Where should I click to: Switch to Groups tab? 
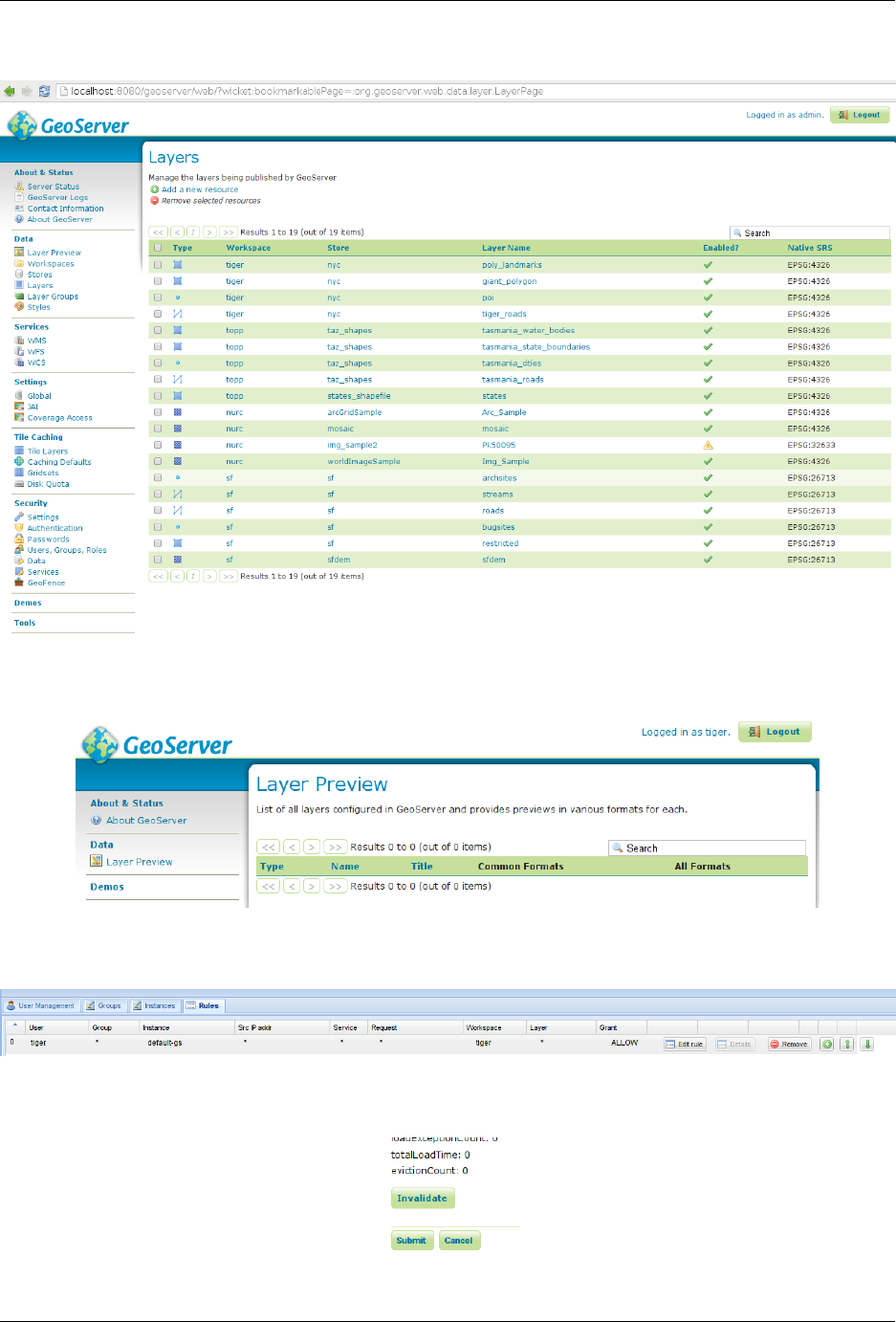[x=103, y=1005]
